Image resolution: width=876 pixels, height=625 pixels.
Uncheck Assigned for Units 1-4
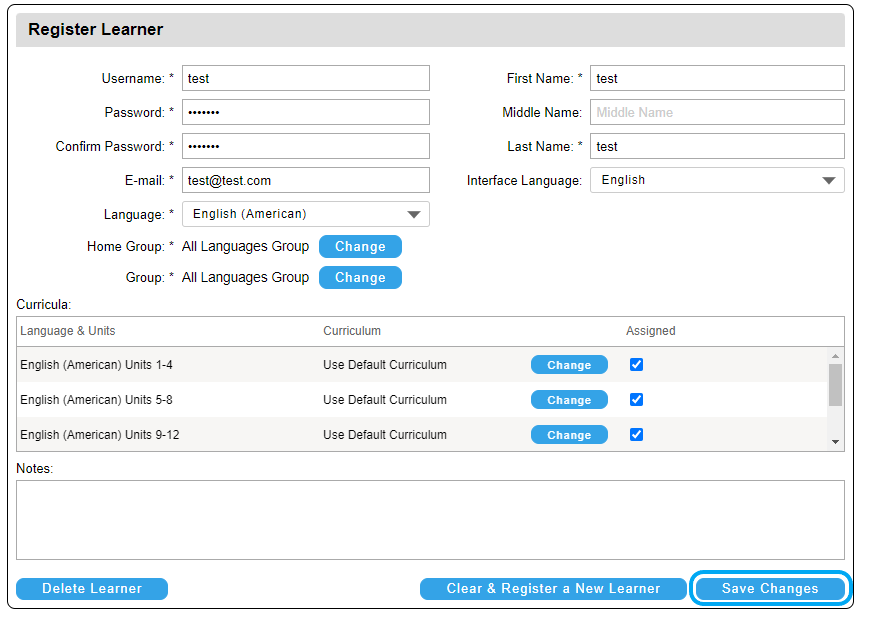pyautogui.click(x=636, y=364)
